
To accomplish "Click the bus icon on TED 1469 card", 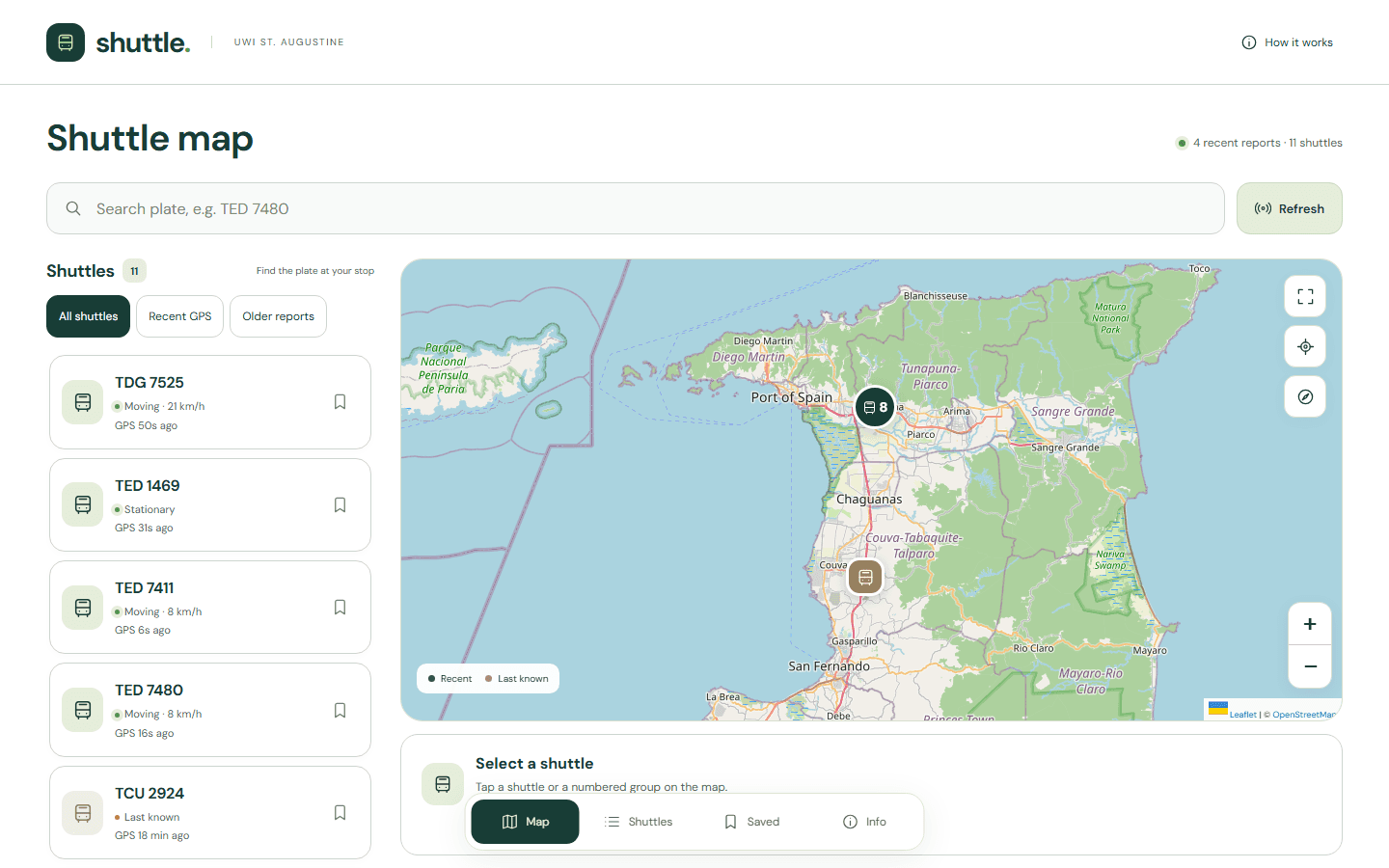I will click(x=83, y=504).
